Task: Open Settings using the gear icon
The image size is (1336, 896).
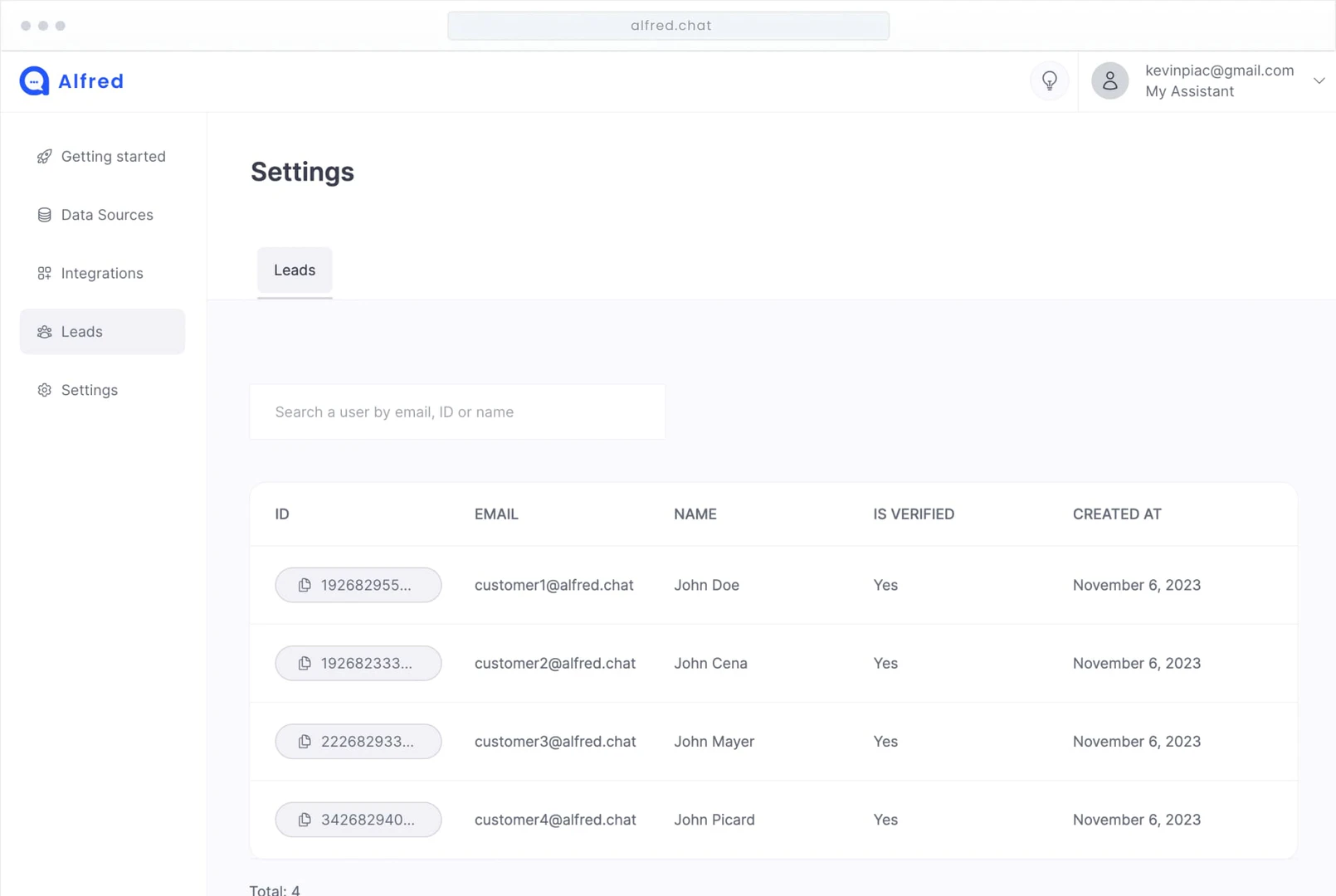Action: point(43,390)
